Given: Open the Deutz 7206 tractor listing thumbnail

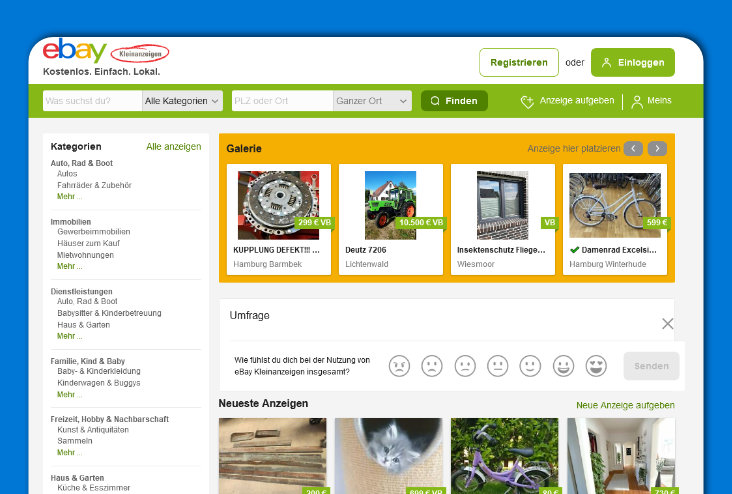Looking at the screenshot, I should (x=391, y=204).
